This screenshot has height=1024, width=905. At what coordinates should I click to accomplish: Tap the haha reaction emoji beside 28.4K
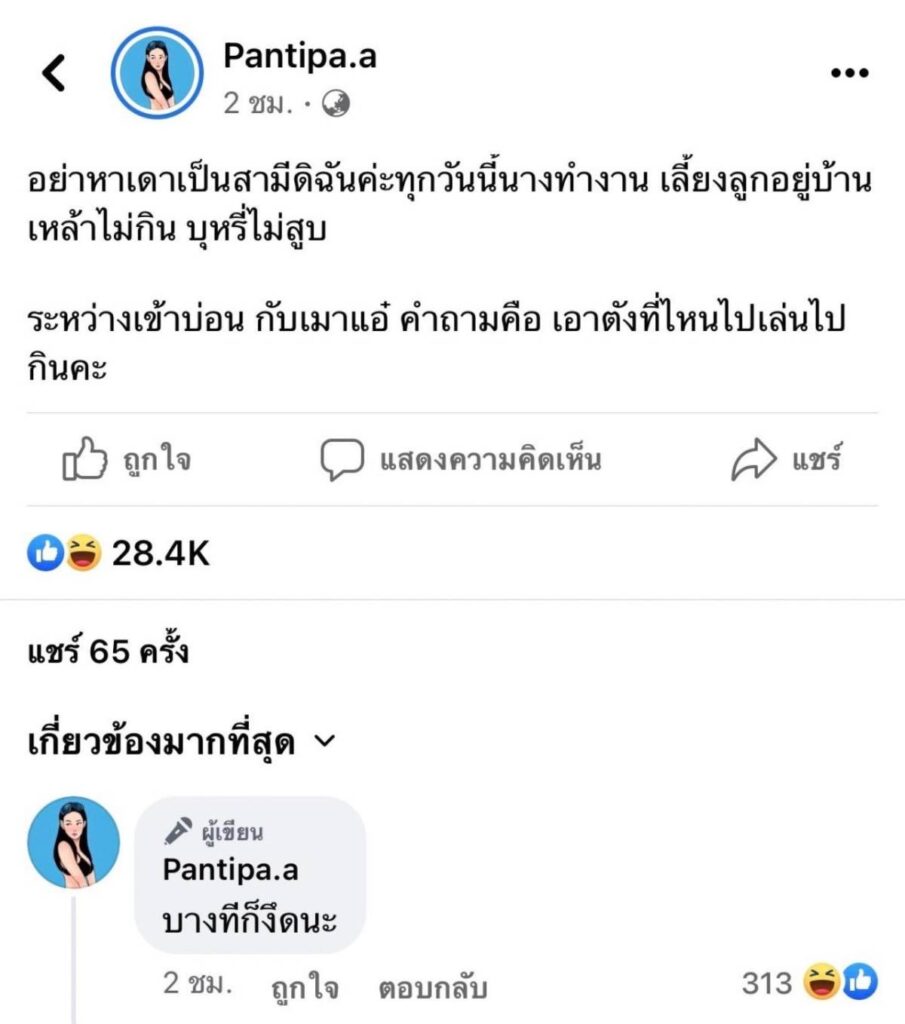click(x=85, y=552)
